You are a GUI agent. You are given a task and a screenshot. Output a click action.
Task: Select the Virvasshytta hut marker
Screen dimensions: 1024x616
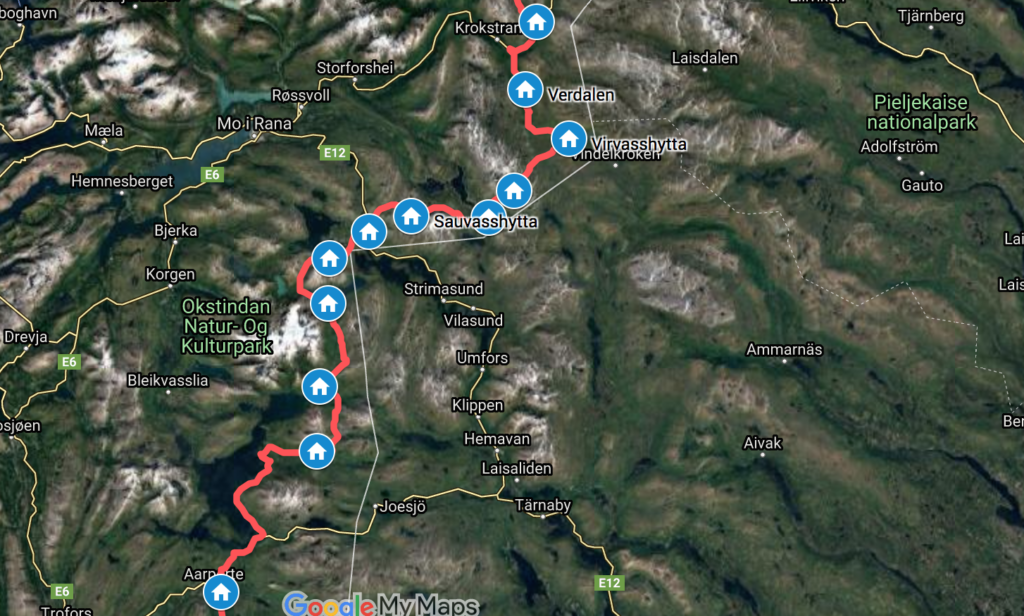click(x=568, y=138)
